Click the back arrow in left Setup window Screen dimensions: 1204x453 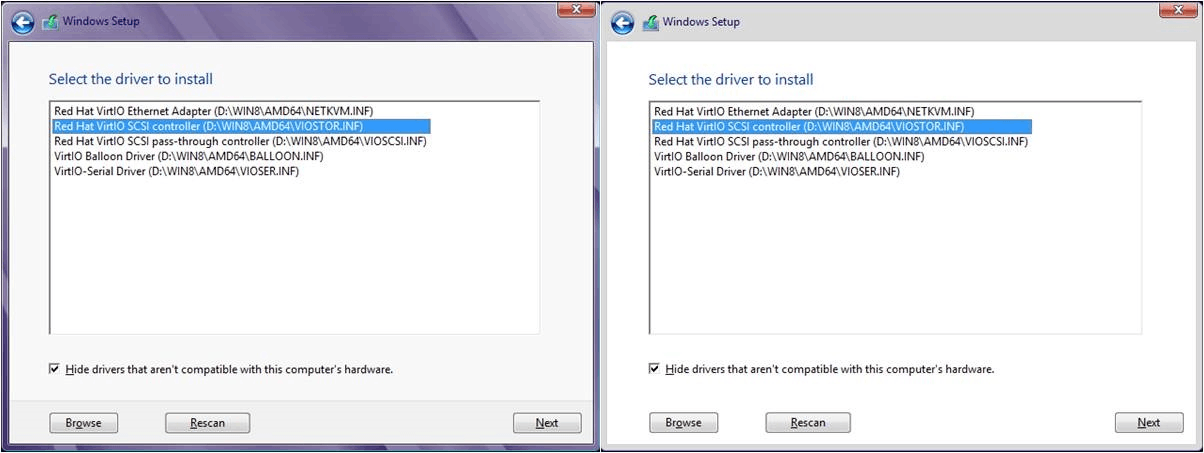22,21
